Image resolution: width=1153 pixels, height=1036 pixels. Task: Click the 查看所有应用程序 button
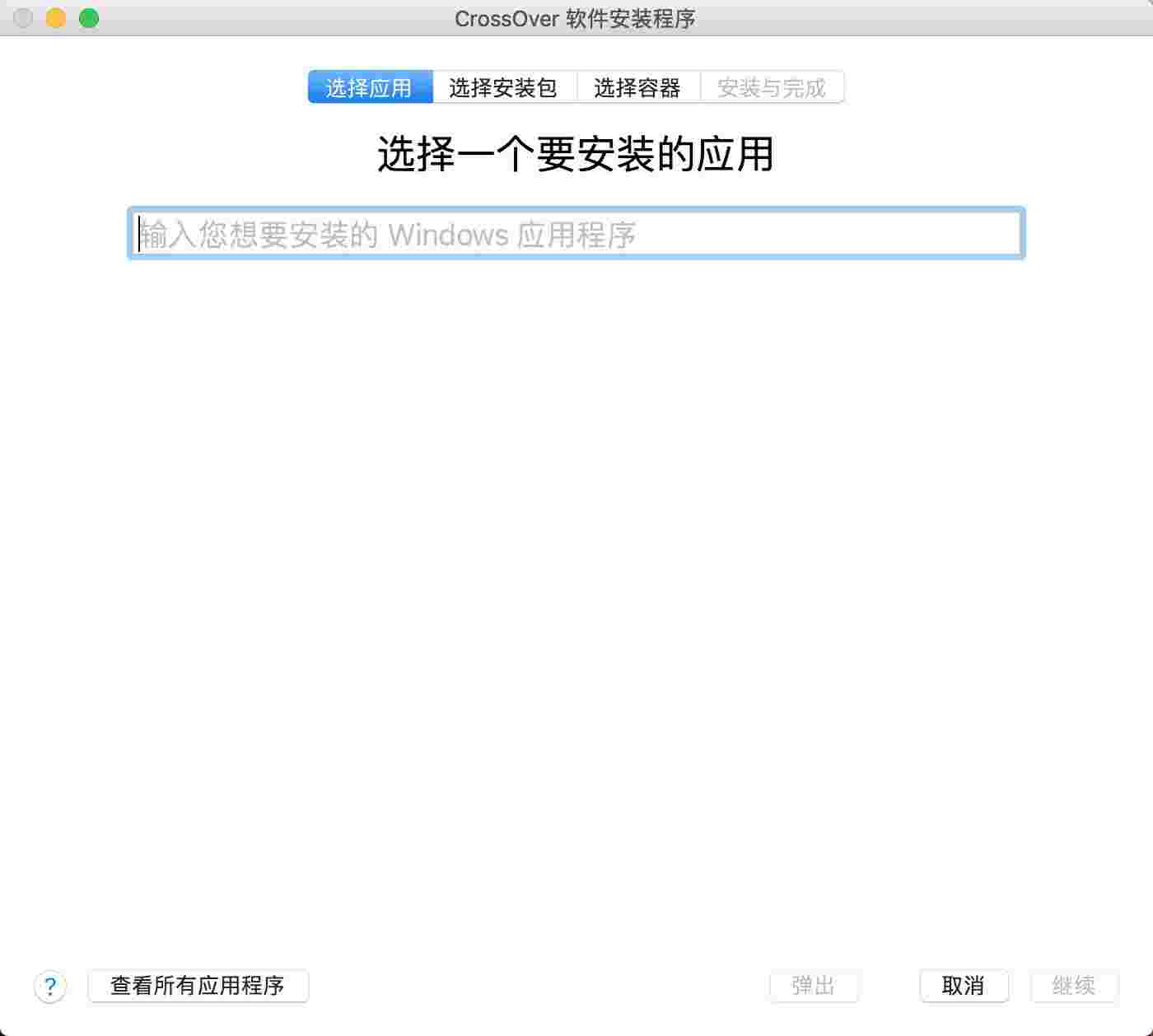[x=198, y=986]
